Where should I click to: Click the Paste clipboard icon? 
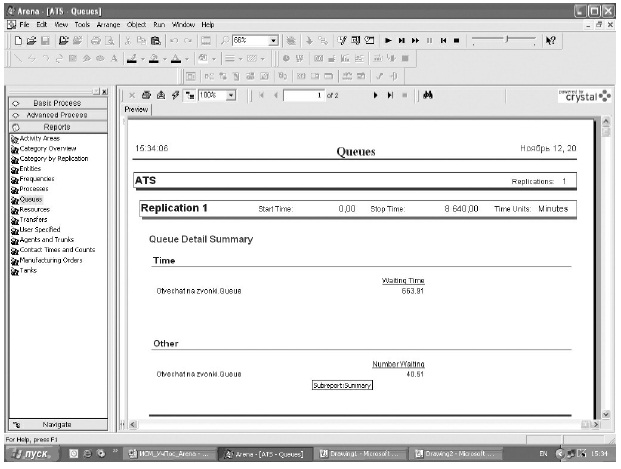[156, 40]
